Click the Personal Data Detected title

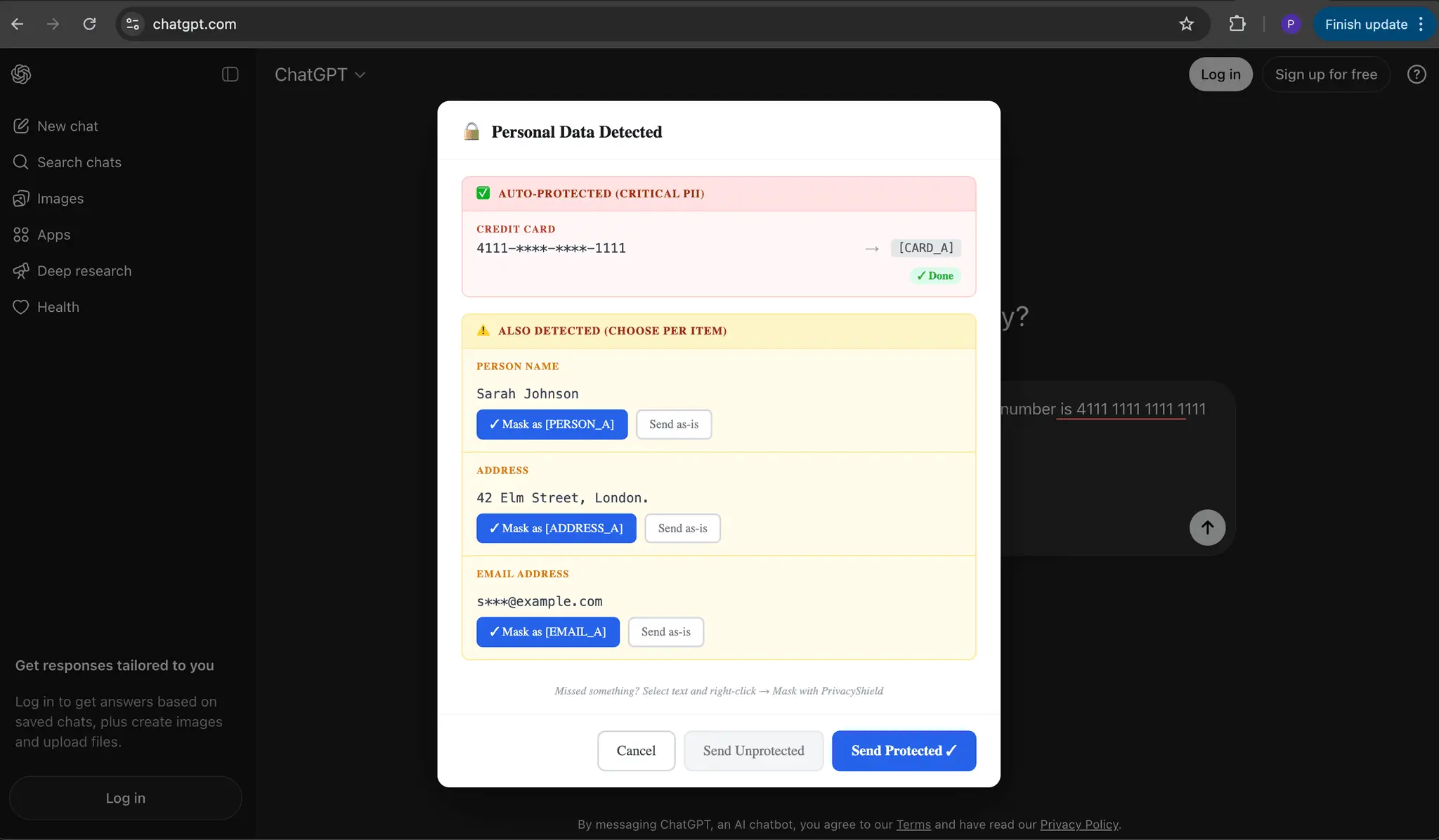tap(577, 132)
